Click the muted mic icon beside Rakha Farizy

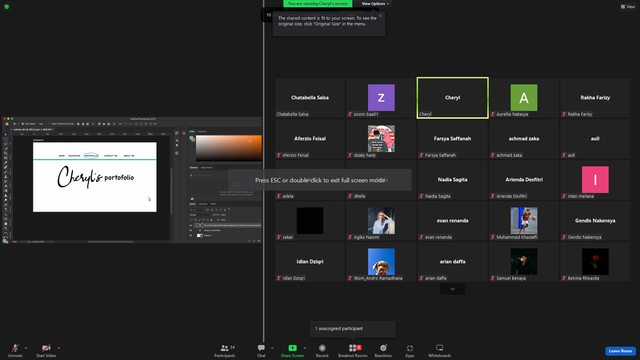click(x=564, y=114)
